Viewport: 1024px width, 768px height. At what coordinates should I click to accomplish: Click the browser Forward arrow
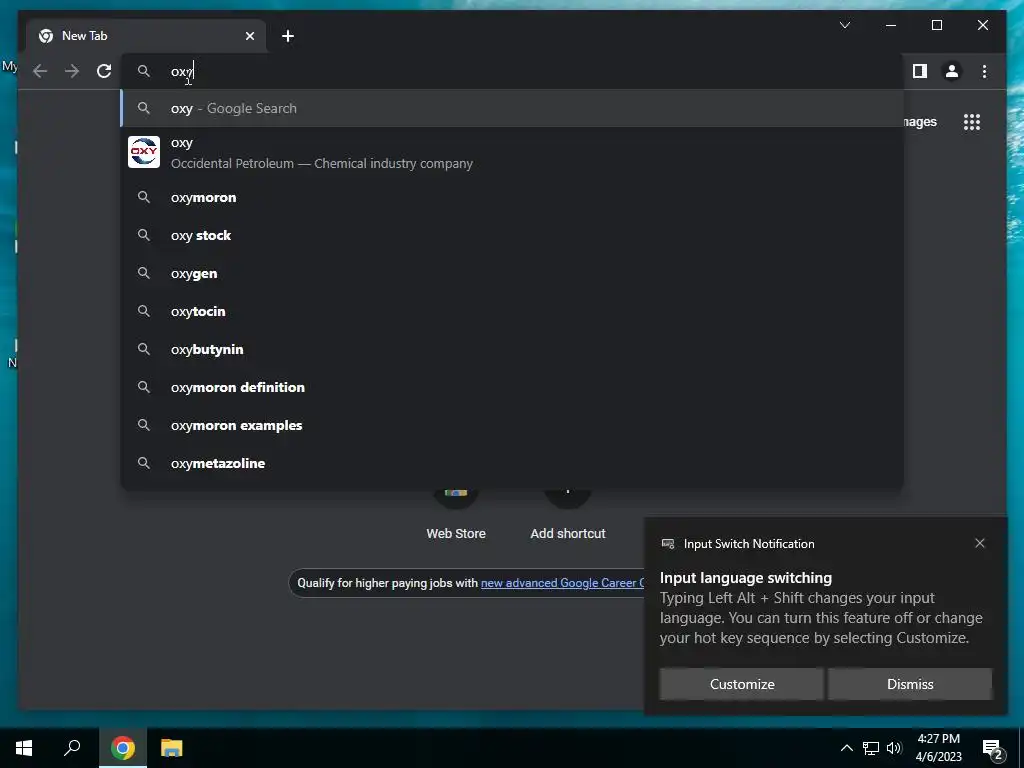(x=72, y=71)
